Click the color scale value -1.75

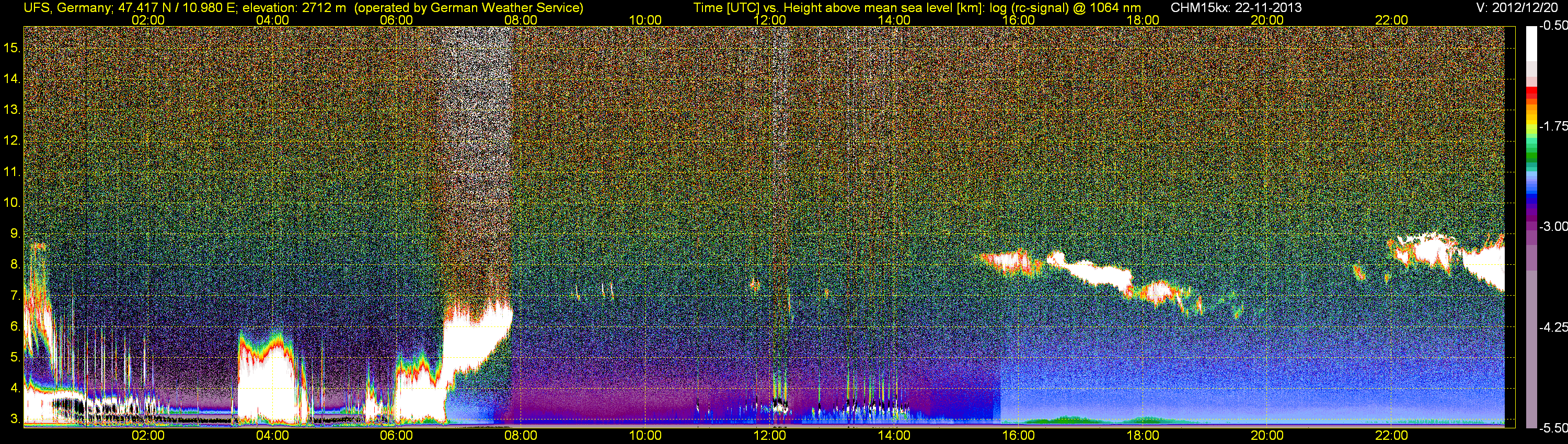[1553, 126]
